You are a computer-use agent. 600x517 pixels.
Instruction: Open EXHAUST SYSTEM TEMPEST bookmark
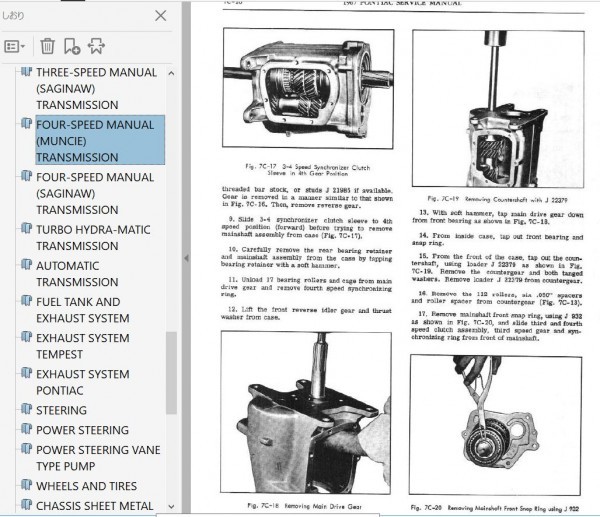tap(83, 346)
